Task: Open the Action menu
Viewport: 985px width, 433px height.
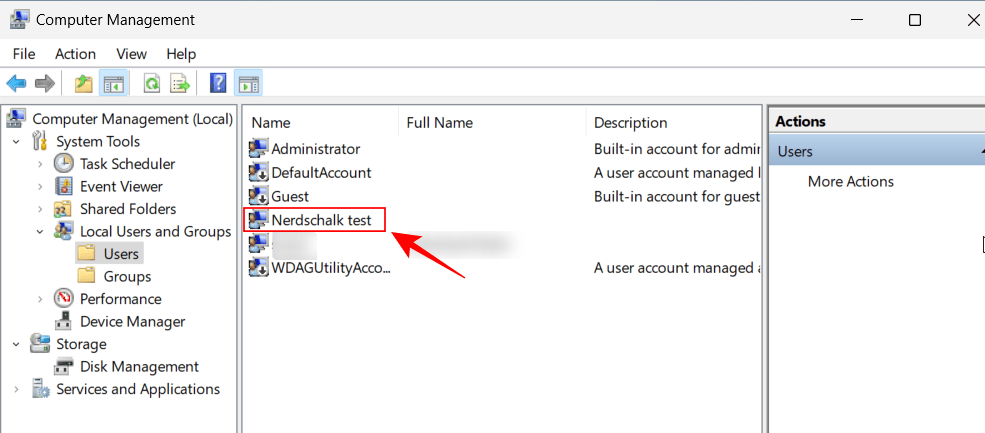Action: (x=75, y=54)
